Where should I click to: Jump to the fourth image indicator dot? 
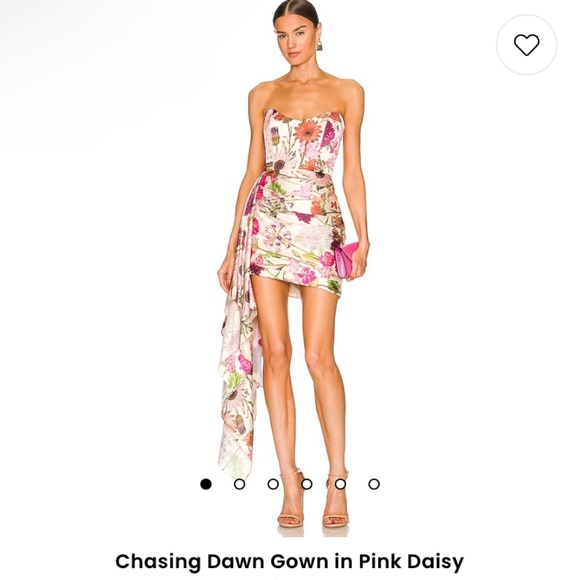coord(307,484)
